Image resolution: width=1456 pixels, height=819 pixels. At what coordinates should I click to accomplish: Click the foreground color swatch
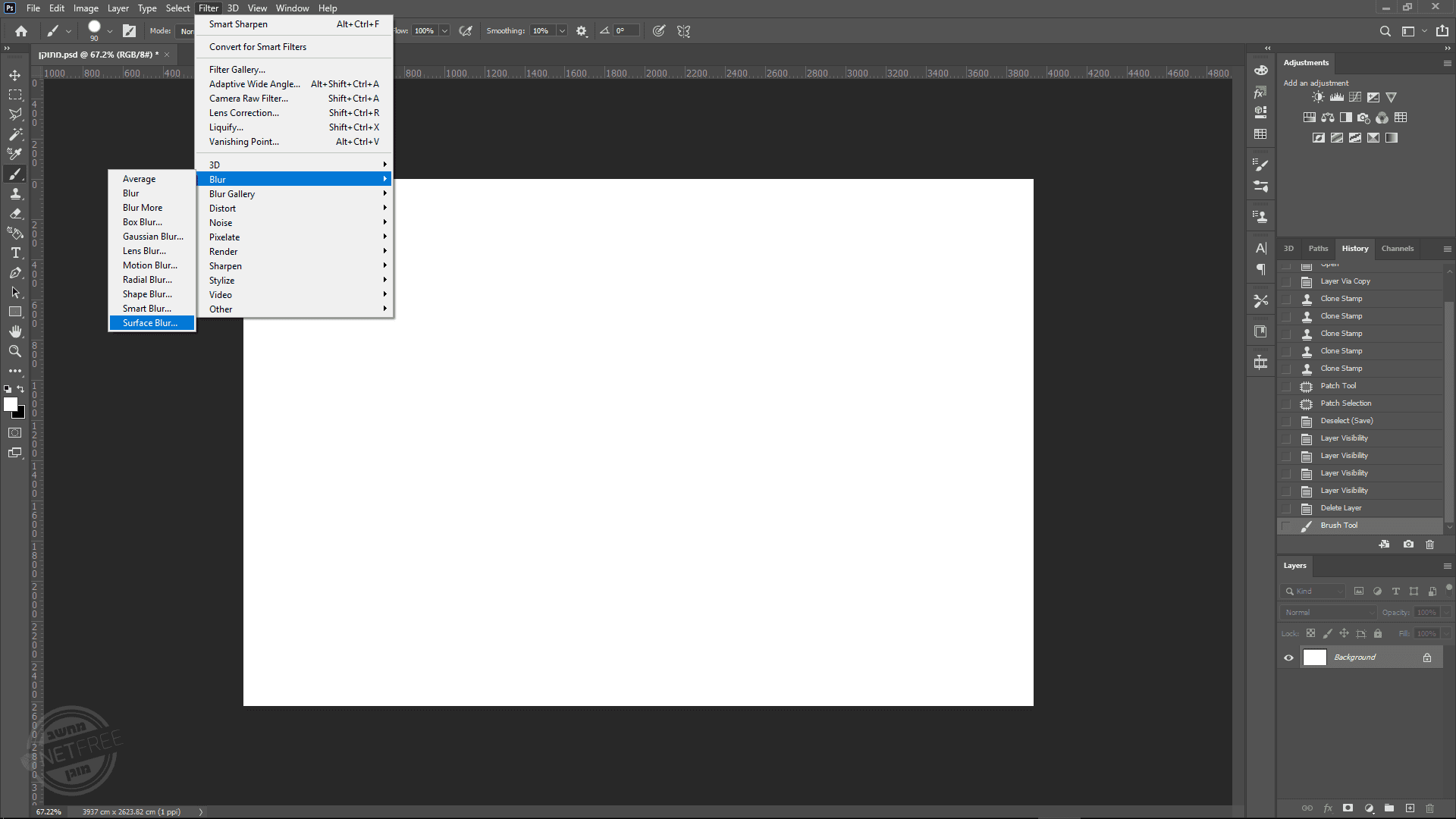11,404
